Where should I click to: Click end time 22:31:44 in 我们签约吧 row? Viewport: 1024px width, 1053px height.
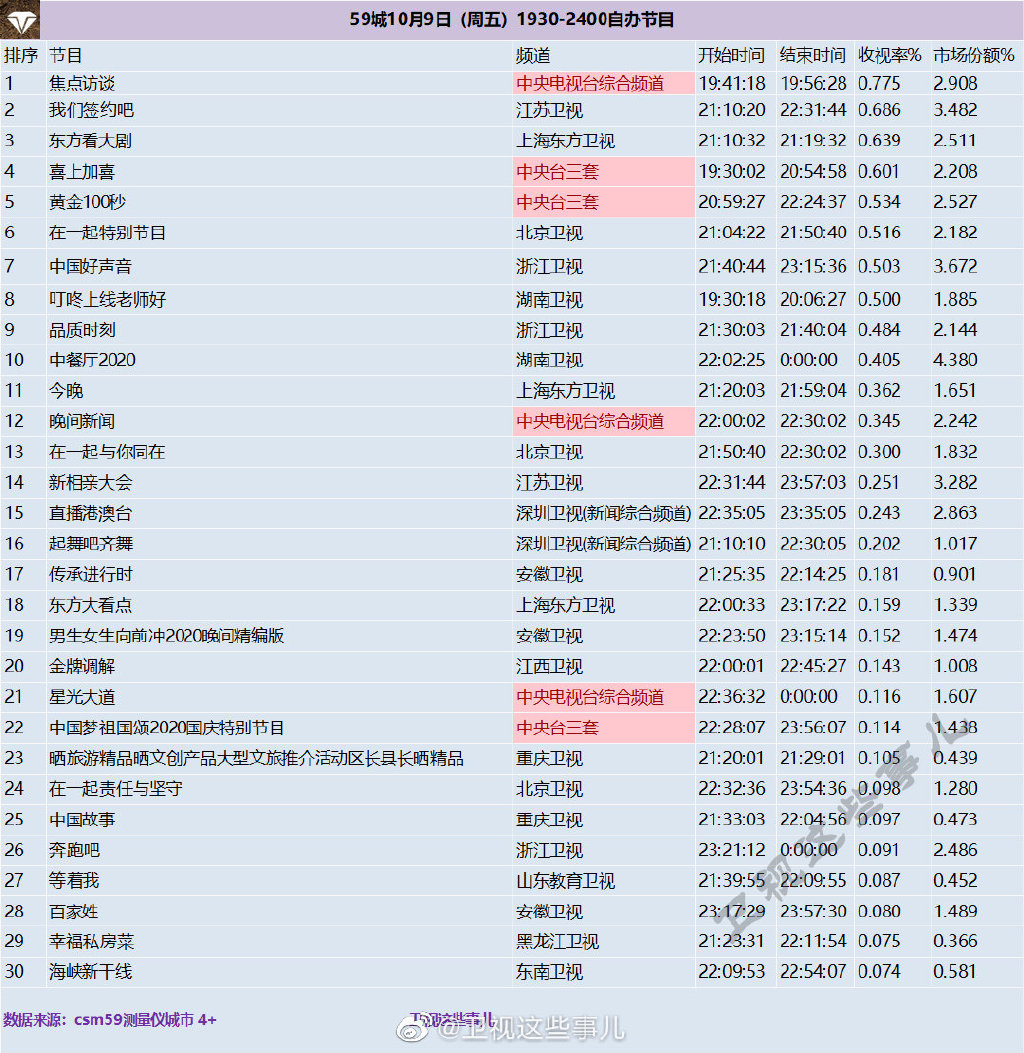pos(813,110)
